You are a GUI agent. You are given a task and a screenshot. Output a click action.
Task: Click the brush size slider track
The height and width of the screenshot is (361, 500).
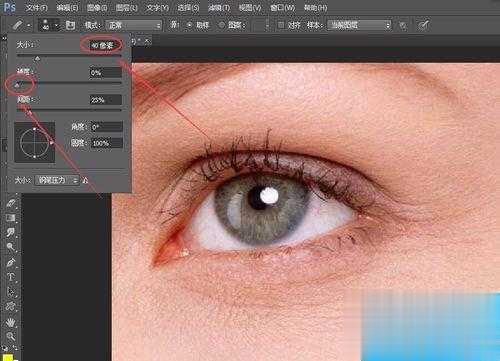[69, 56]
